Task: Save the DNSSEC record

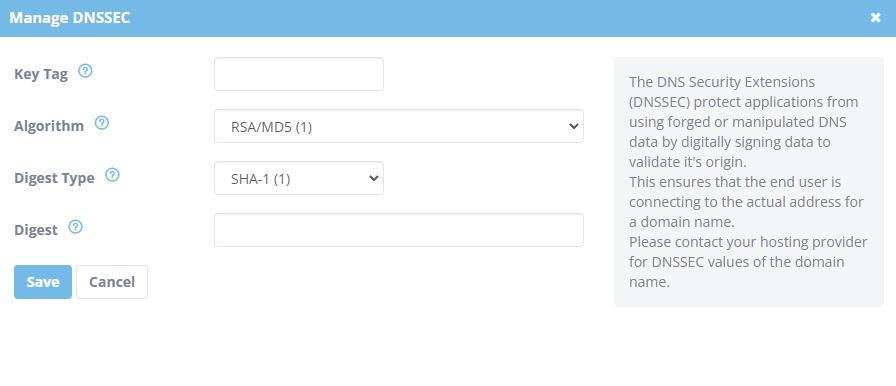Action: click(43, 282)
